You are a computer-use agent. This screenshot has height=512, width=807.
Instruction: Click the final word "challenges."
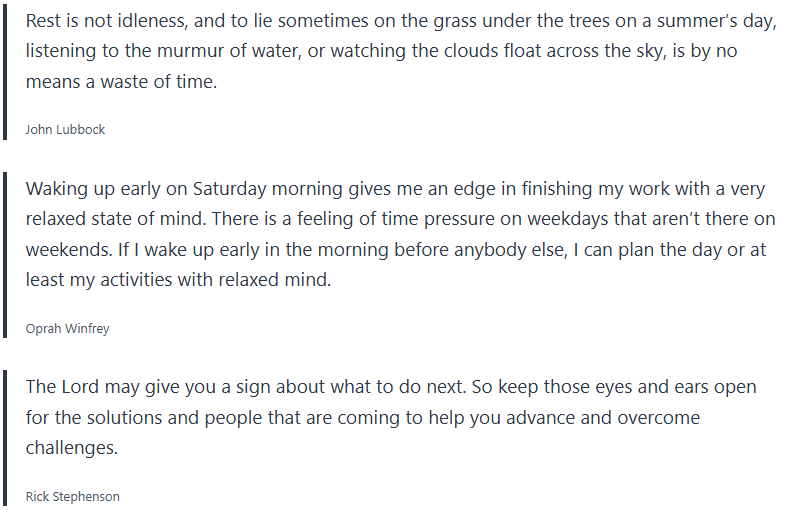[72, 448]
